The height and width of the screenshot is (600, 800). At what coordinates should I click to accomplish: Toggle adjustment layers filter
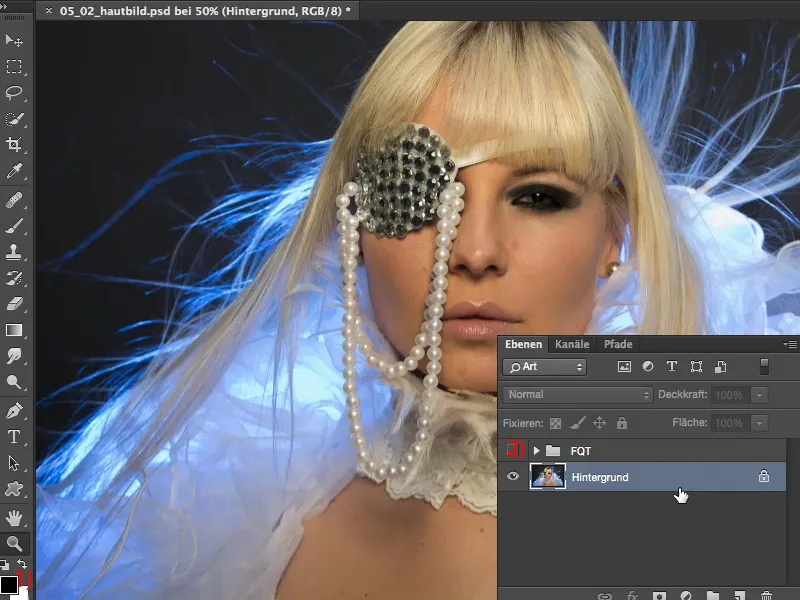tap(648, 366)
